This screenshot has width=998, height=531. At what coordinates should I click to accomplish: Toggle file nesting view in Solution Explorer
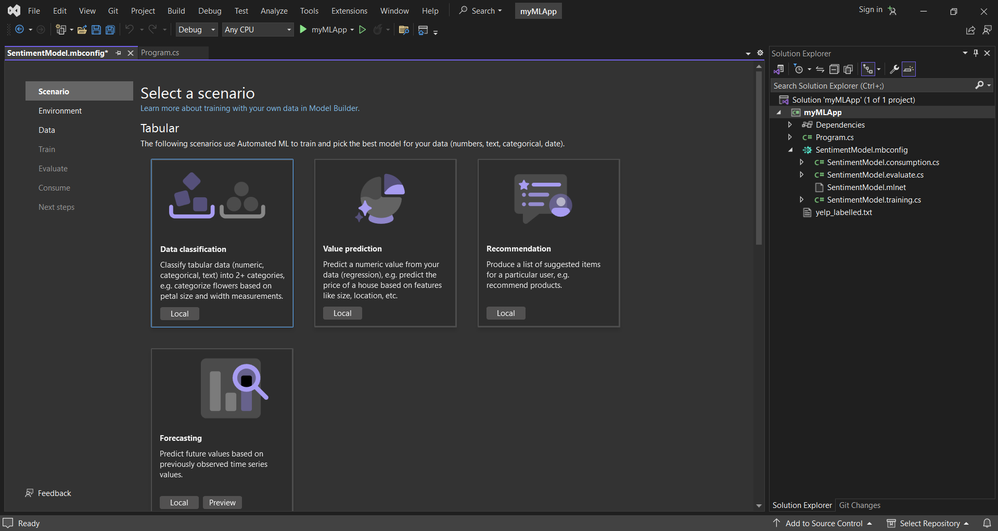click(x=868, y=69)
